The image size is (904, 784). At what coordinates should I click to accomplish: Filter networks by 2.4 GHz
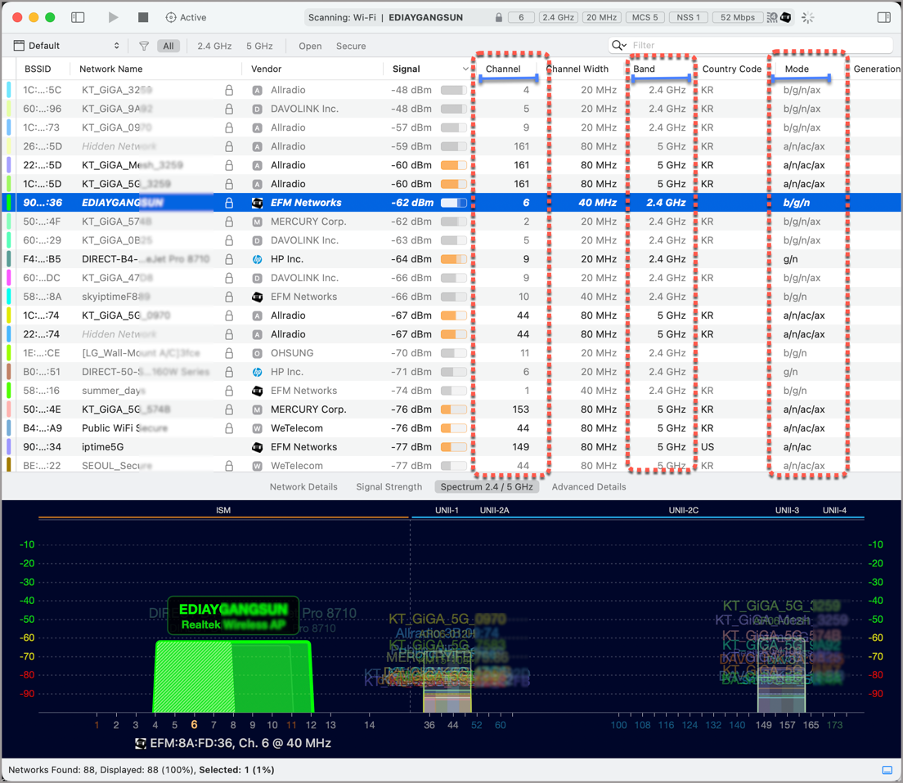[x=214, y=46]
